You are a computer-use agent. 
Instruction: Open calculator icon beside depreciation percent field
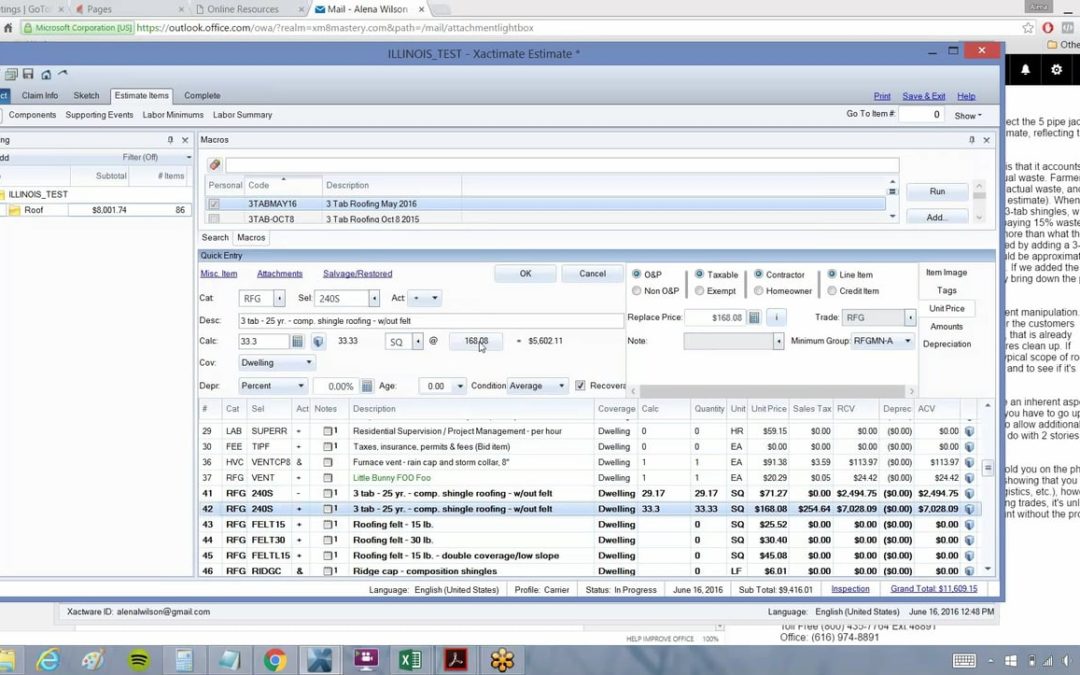(367, 386)
